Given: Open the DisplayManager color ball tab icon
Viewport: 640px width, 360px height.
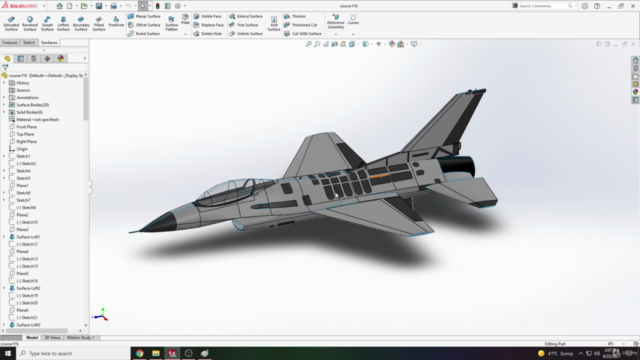Looking at the screenshot, I should (61, 58).
